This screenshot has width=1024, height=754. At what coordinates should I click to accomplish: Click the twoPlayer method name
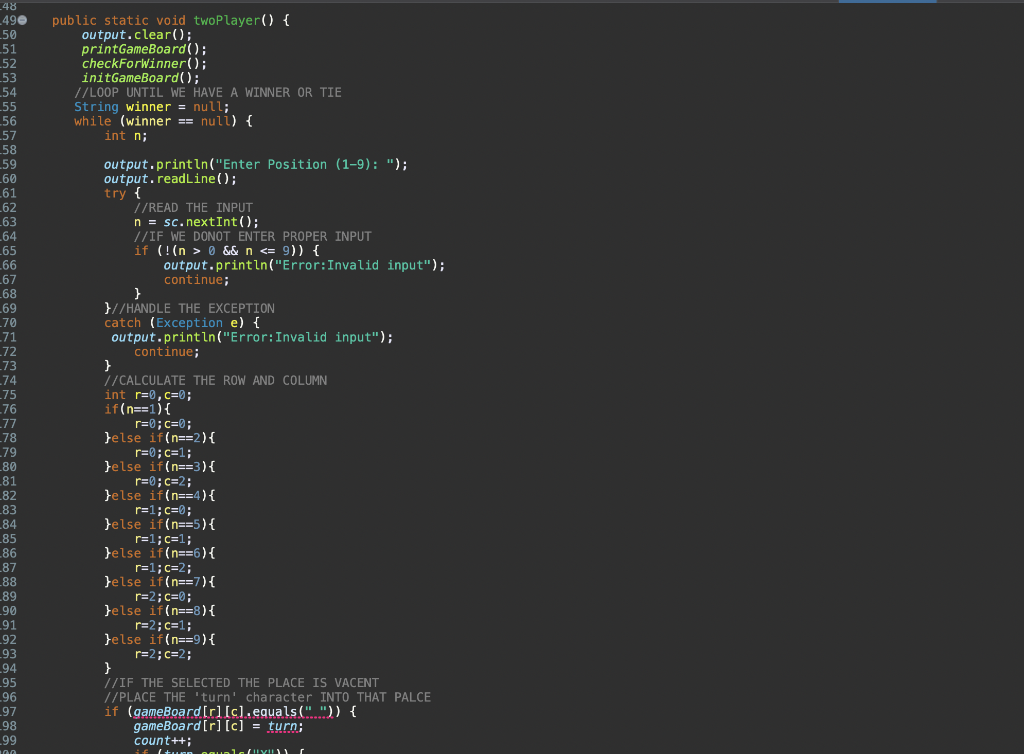(x=227, y=20)
